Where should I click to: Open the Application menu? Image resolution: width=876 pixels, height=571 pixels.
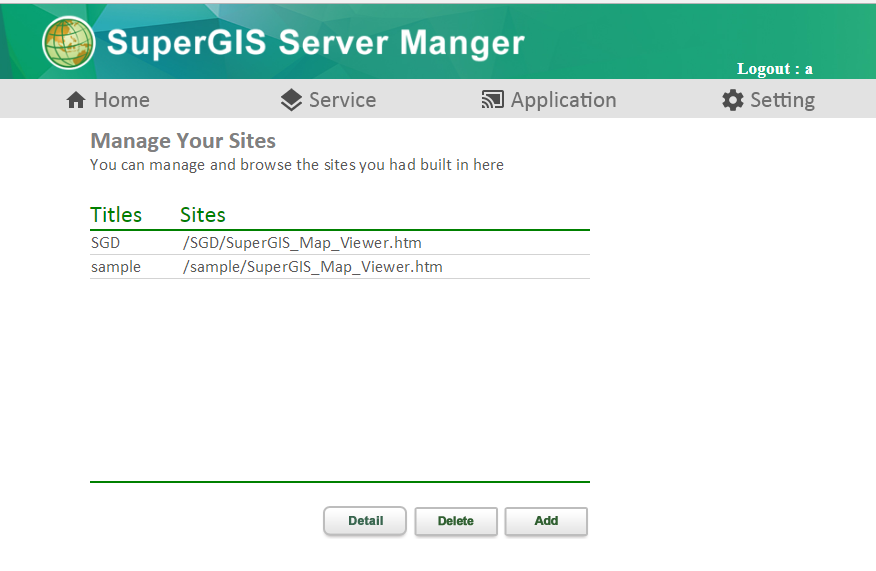pyautogui.click(x=549, y=100)
